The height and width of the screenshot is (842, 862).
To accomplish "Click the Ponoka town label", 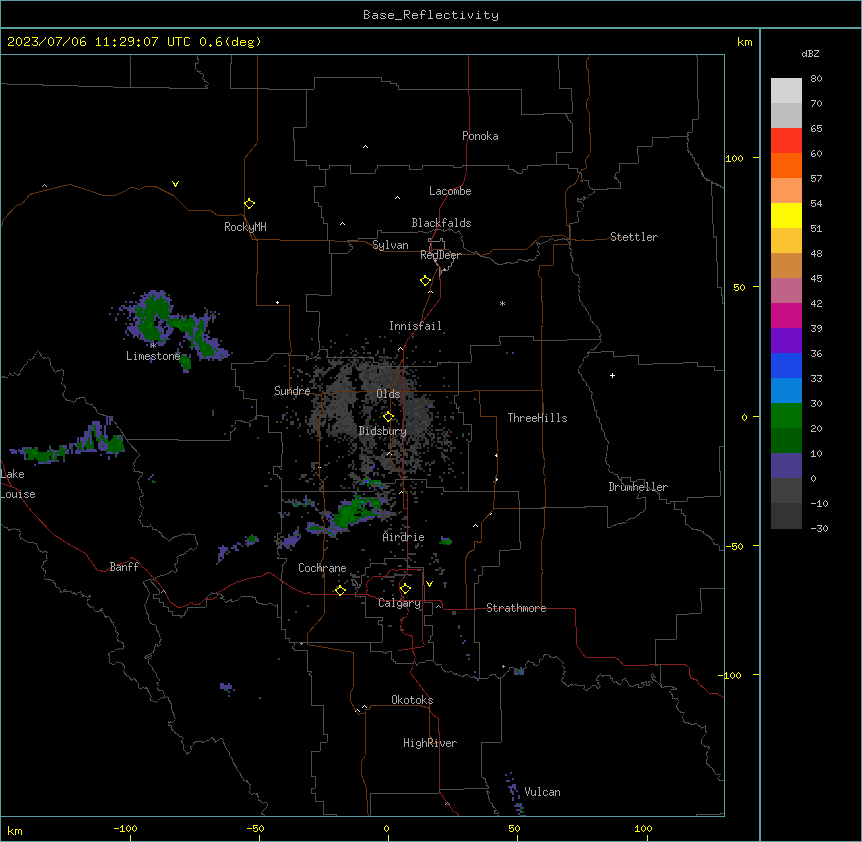I will tap(480, 136).
